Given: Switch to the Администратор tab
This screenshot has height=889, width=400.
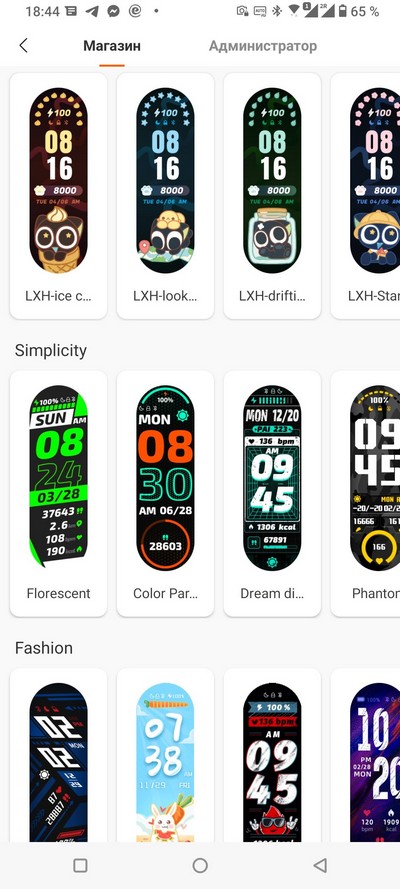Looking at the screenshot, I should [263, 46].
